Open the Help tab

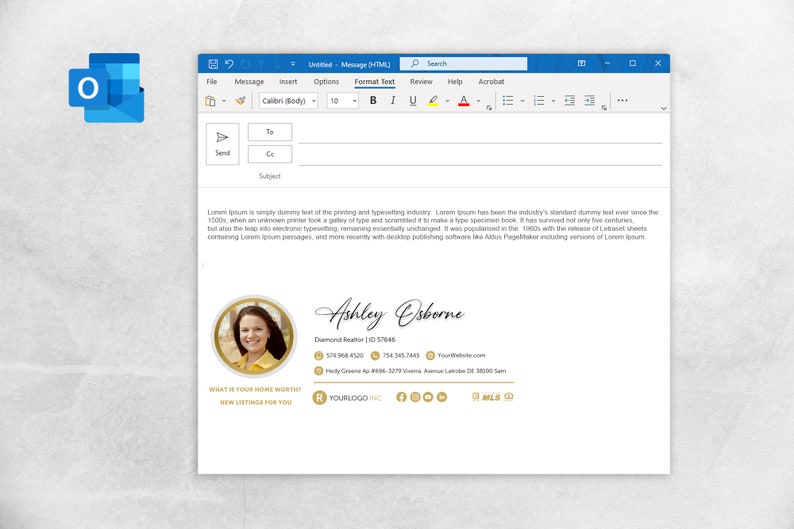[x=455, y=82]
